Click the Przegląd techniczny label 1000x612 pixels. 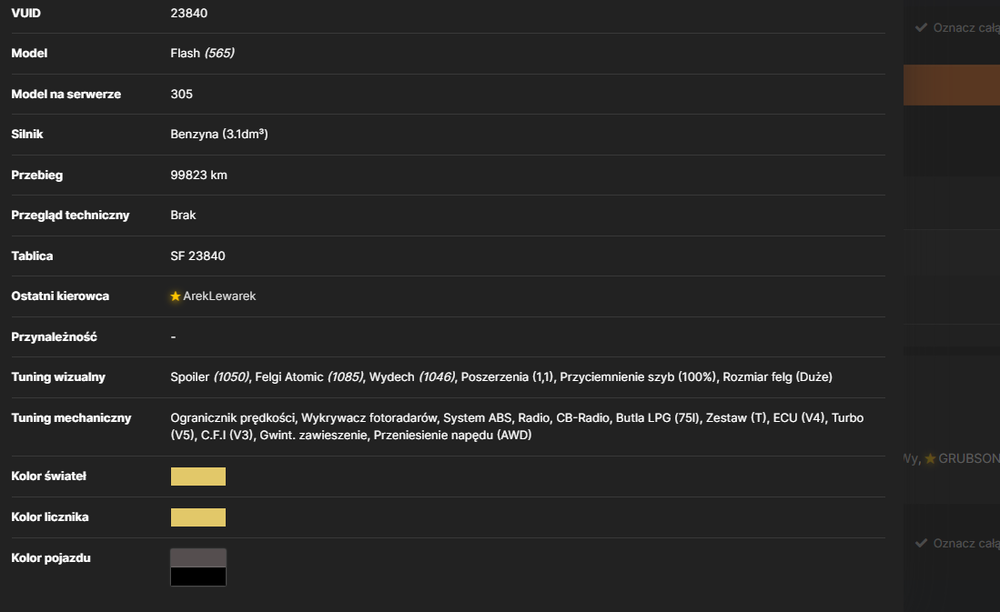[70, 215]
